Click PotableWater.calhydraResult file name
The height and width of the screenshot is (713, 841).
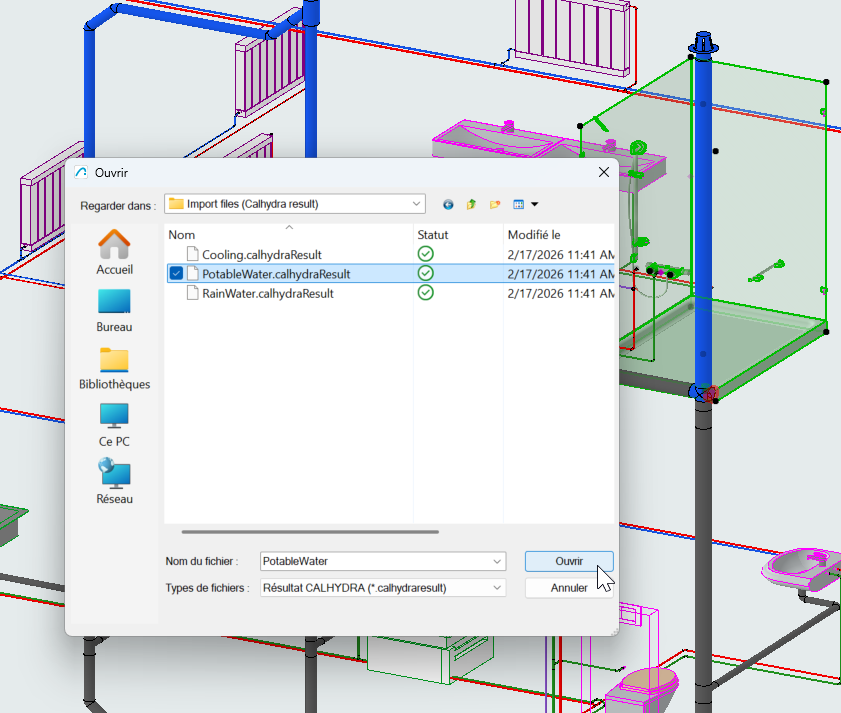tap(276, 274)
